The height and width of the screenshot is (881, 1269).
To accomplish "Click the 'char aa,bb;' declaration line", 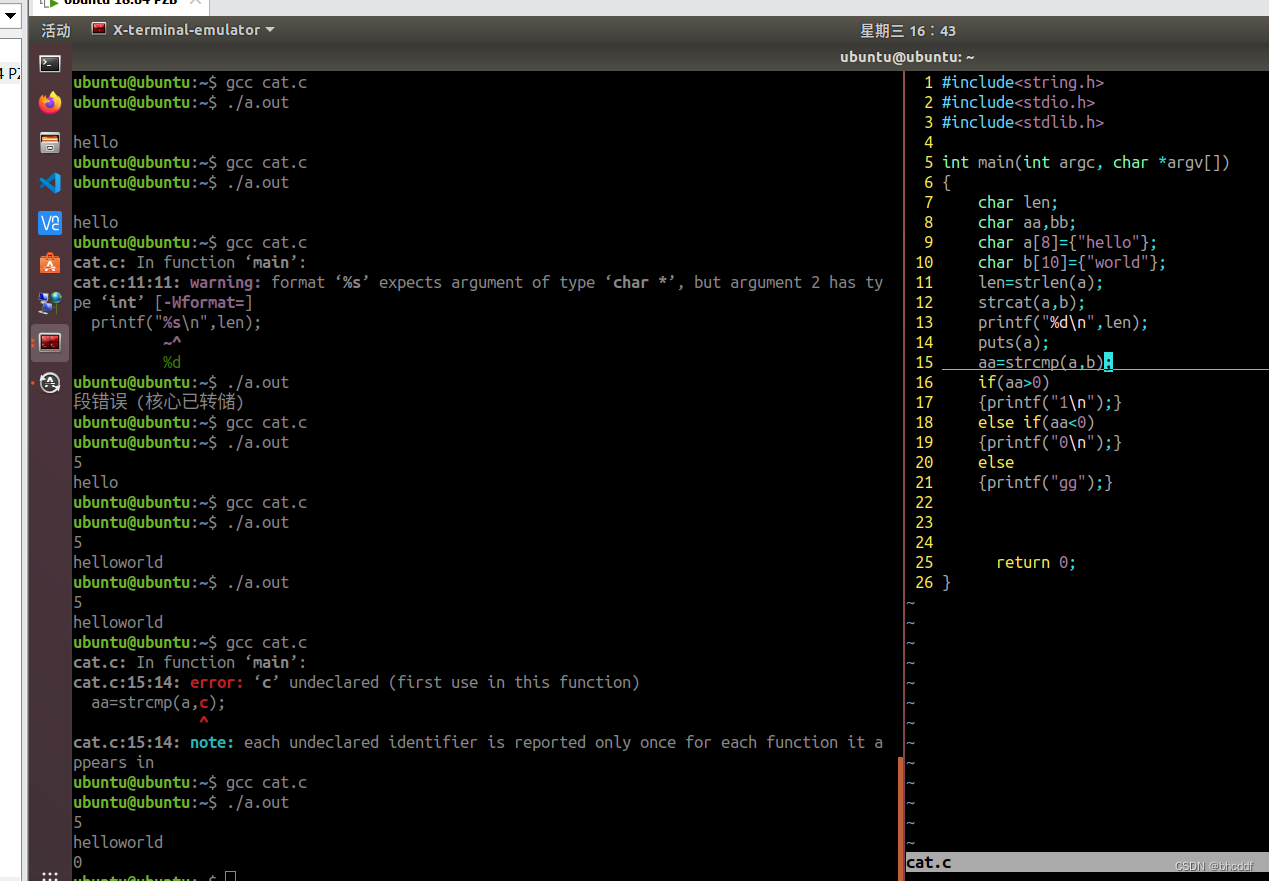I will [1027, 222].
